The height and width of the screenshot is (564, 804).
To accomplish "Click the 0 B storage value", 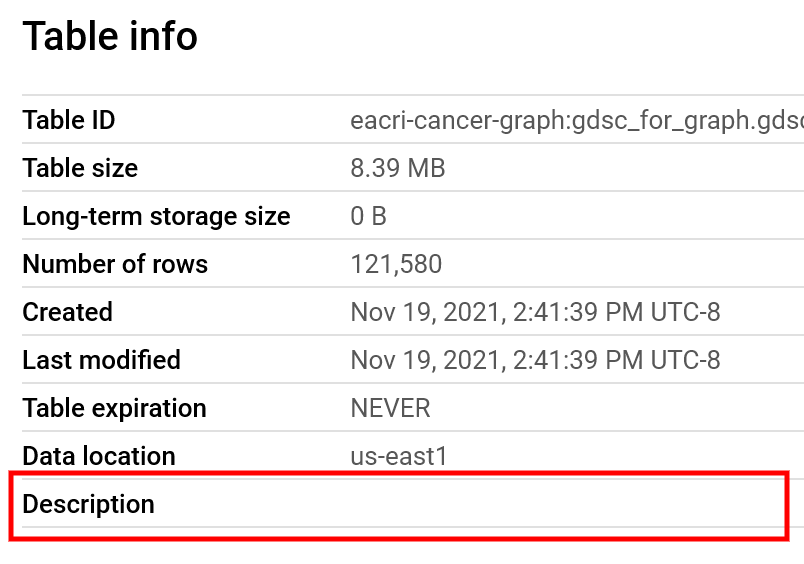I will pyautogui.click(x=368, y=217).
